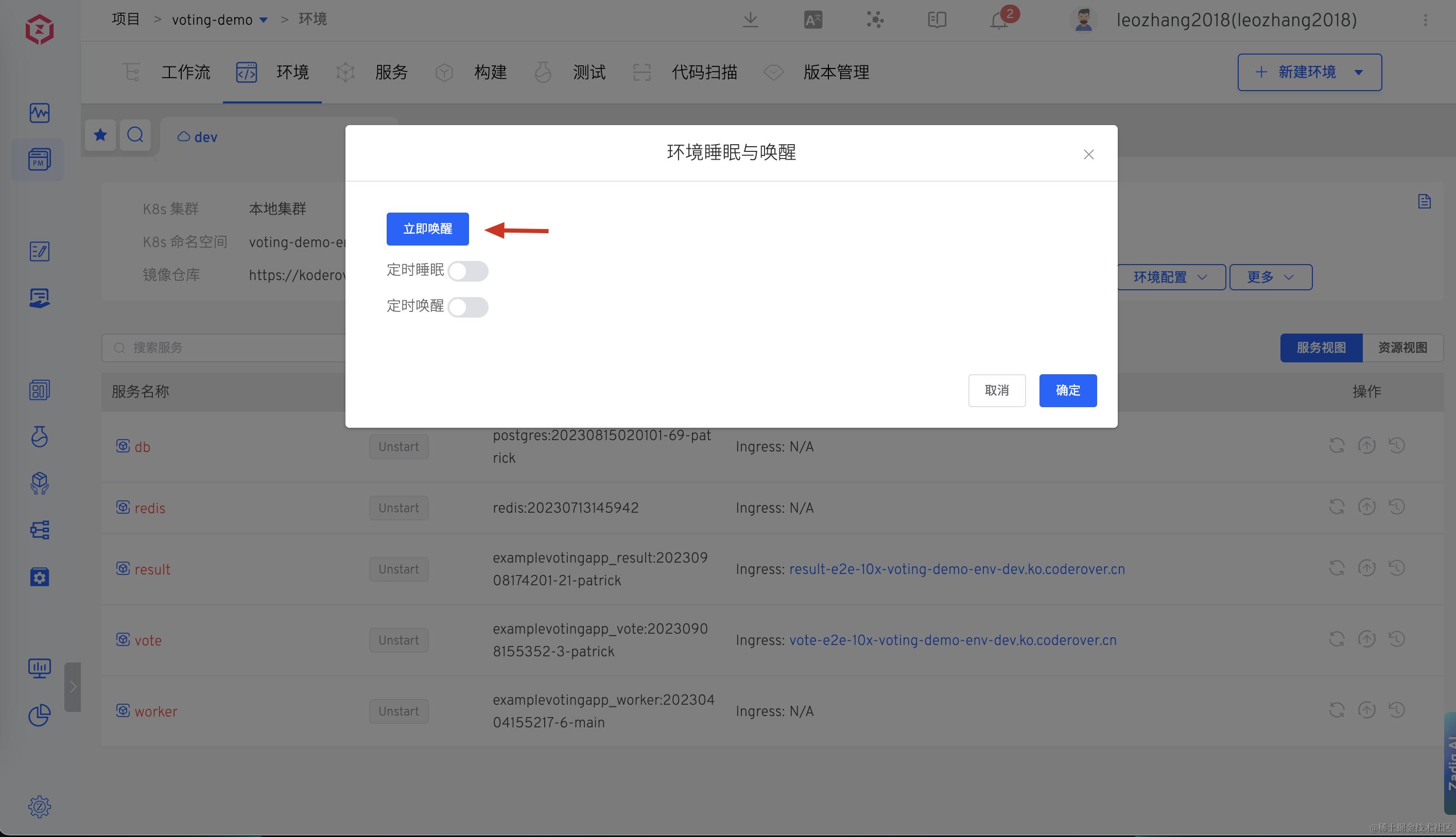
Task: Click the history icon for worker service
Action: tap(1397, 710)
